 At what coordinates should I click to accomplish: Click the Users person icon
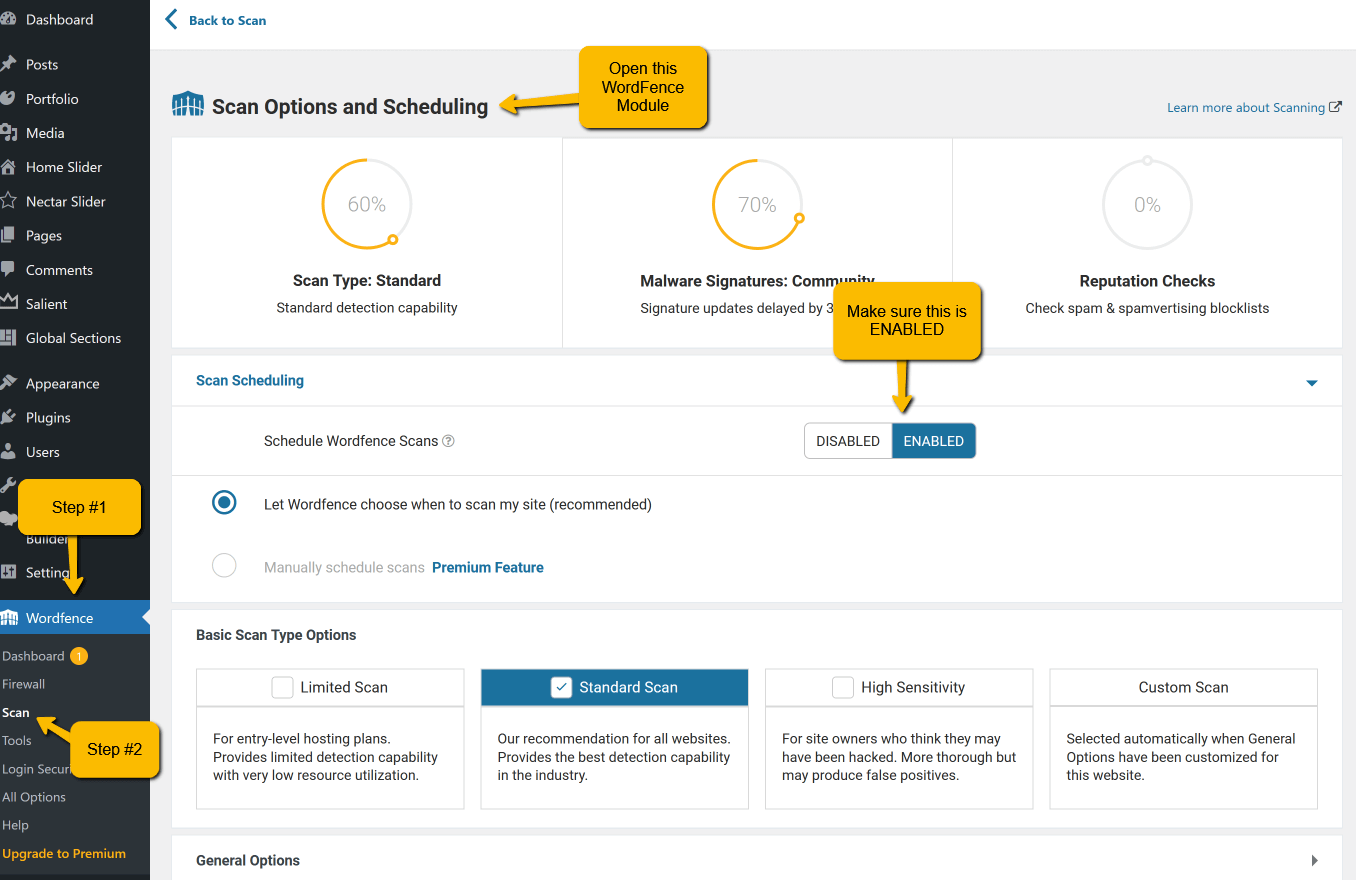8,452
